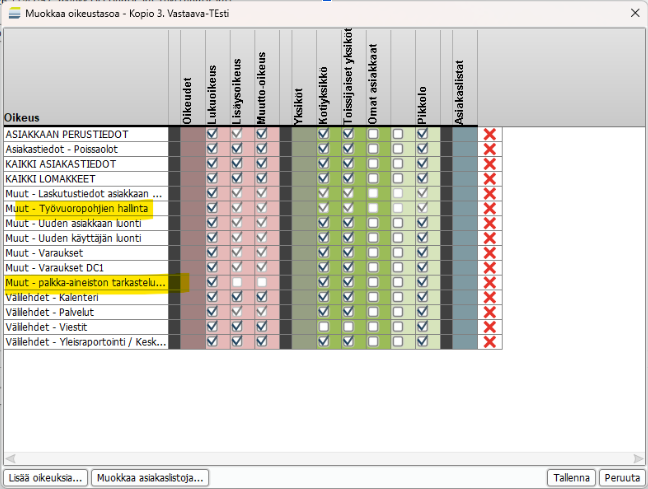648x489 pixels.
Task: Toggle Pikkolo checkbox for Välilehdet - Kalenteri
Action: pos(422,297)
